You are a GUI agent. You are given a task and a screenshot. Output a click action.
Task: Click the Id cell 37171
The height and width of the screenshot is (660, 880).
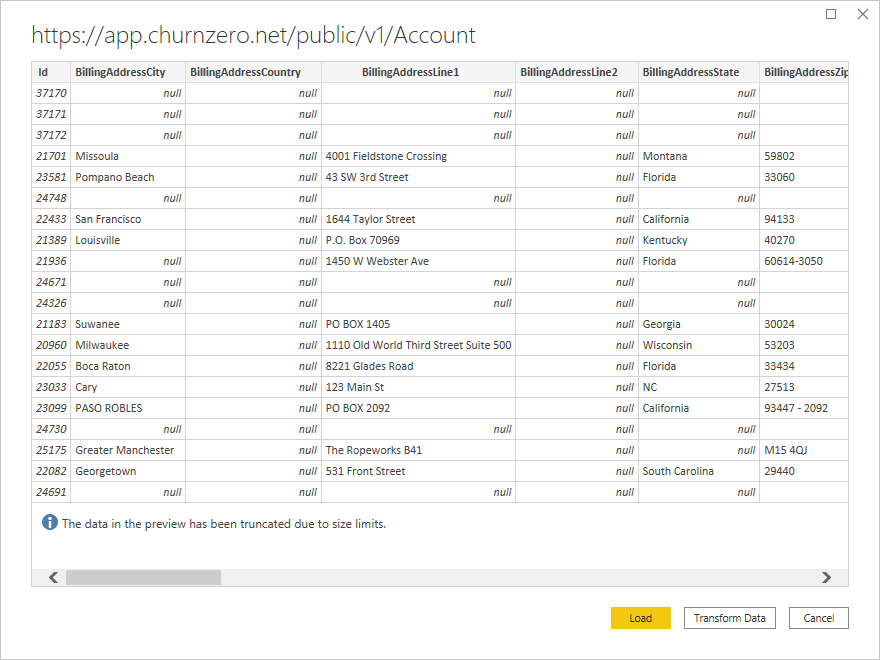coord(51,114)
